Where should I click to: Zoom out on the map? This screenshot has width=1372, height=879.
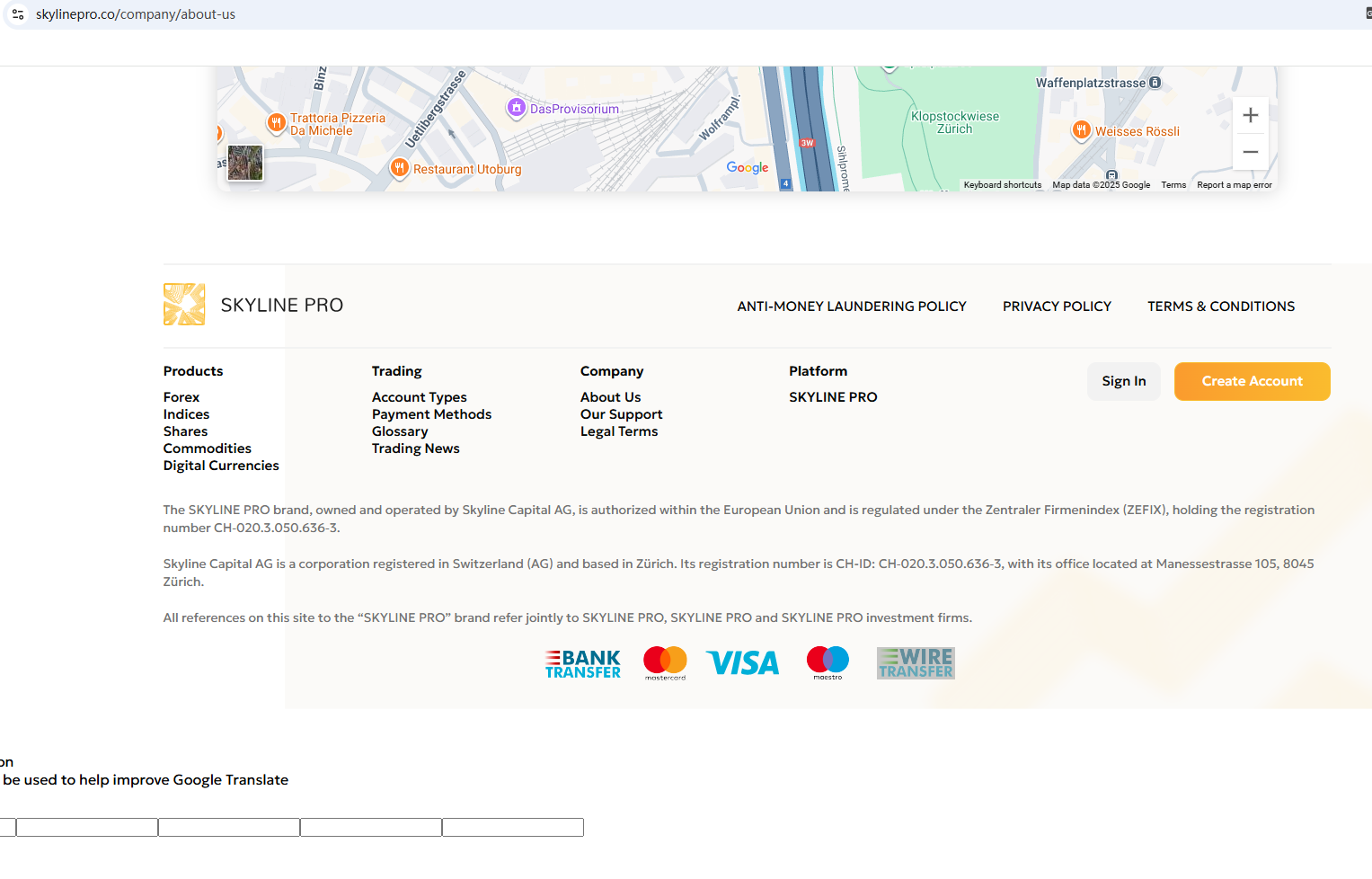1250,152
